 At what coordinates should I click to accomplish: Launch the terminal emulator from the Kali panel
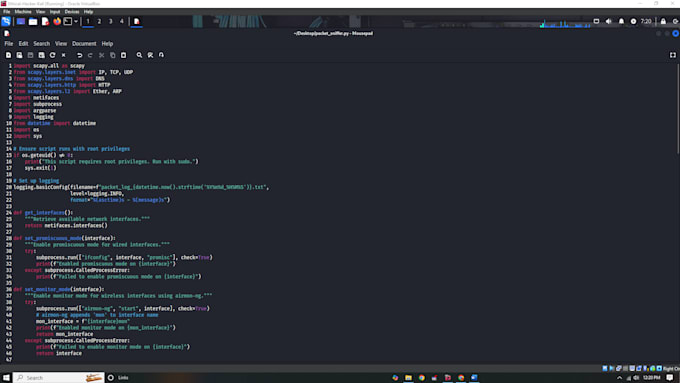(x=68, y=21)
